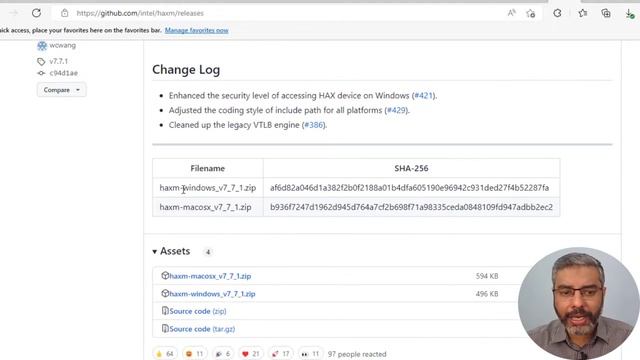The image size is (640, 360).
Task: Download haxm-windows_v7_7_1.zip asset
Action: (212, 294)
